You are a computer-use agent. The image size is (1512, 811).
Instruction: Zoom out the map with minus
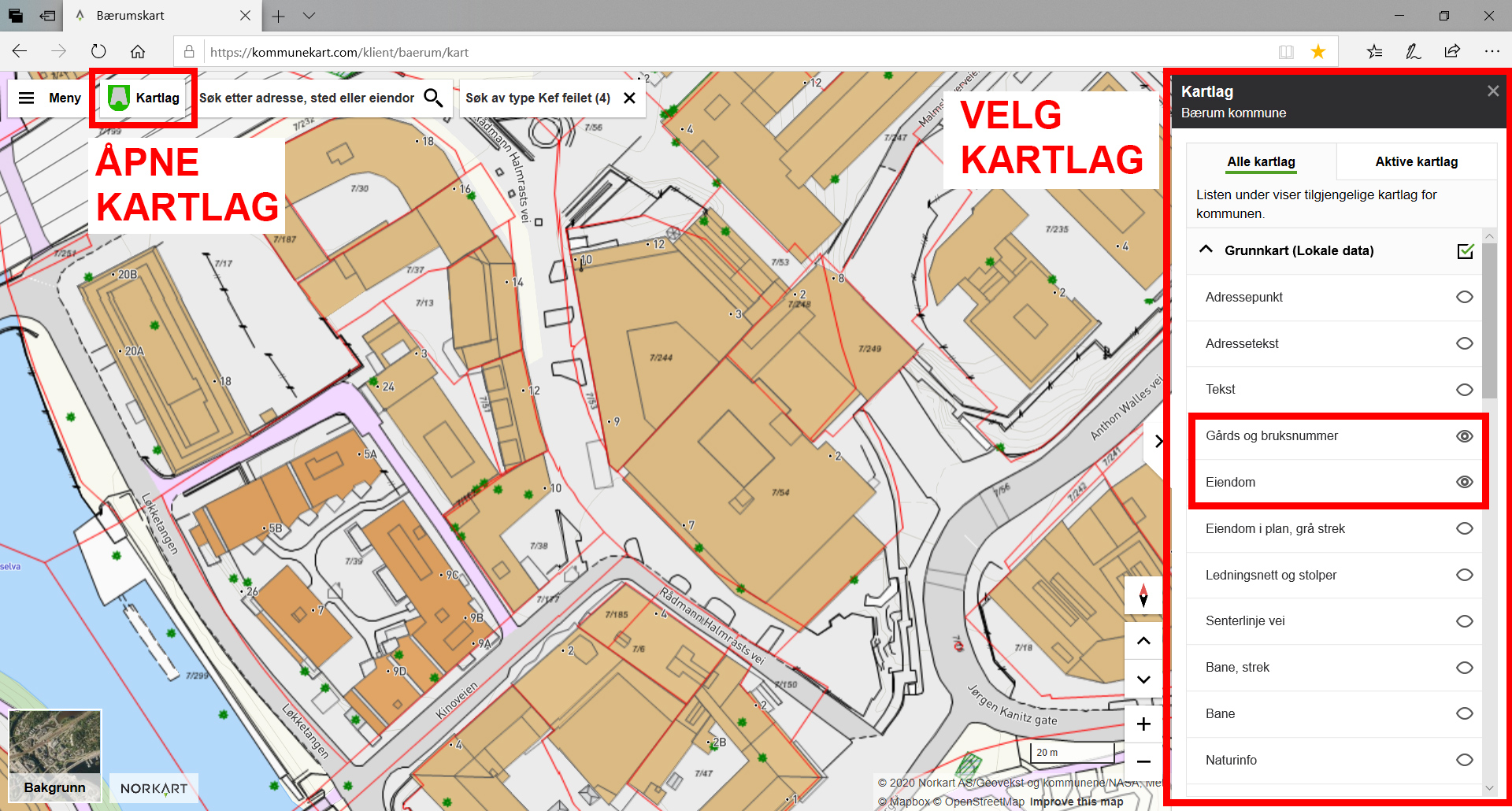coord(1143,761)
